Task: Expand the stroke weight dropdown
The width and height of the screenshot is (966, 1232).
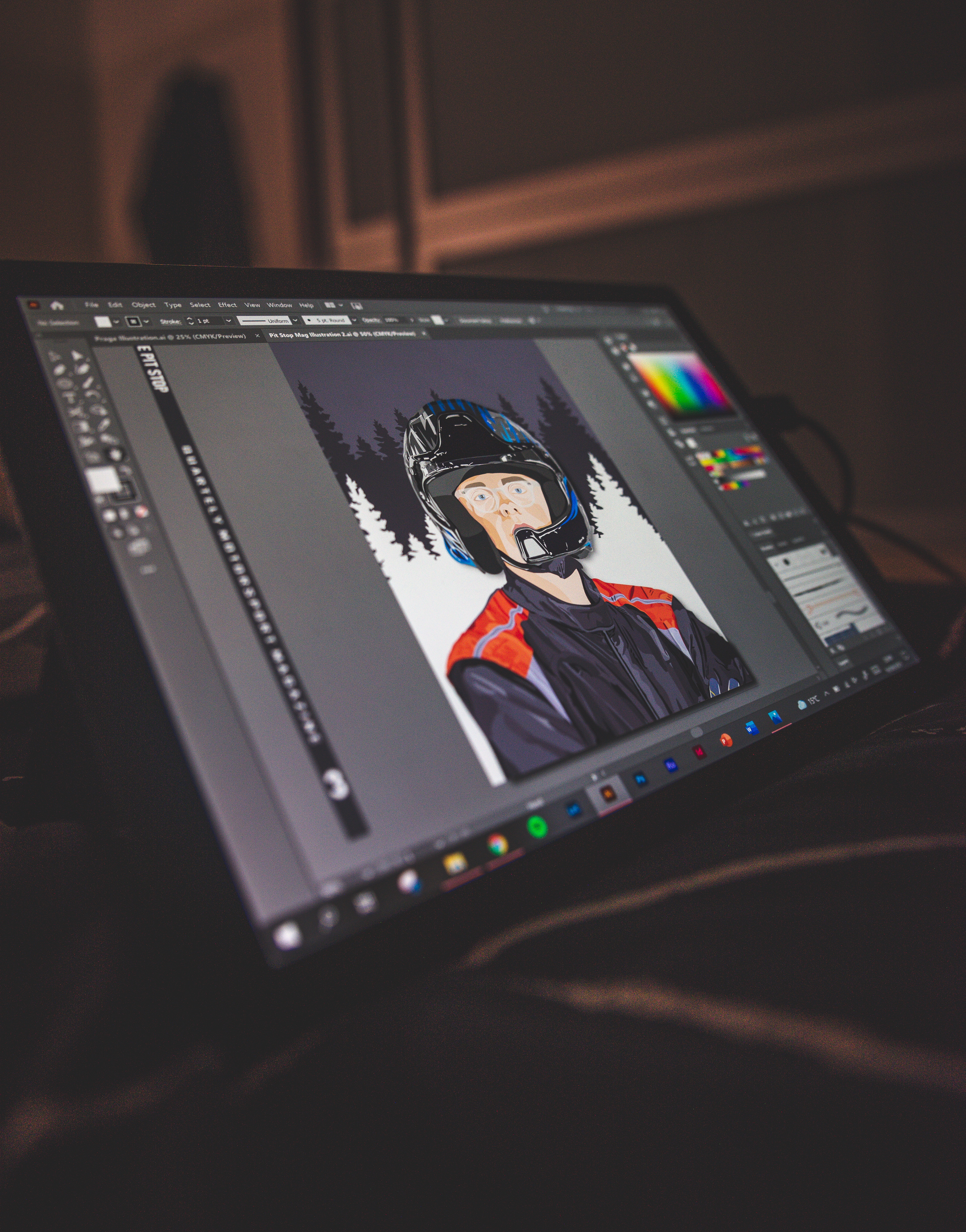Action: (228, 321)
